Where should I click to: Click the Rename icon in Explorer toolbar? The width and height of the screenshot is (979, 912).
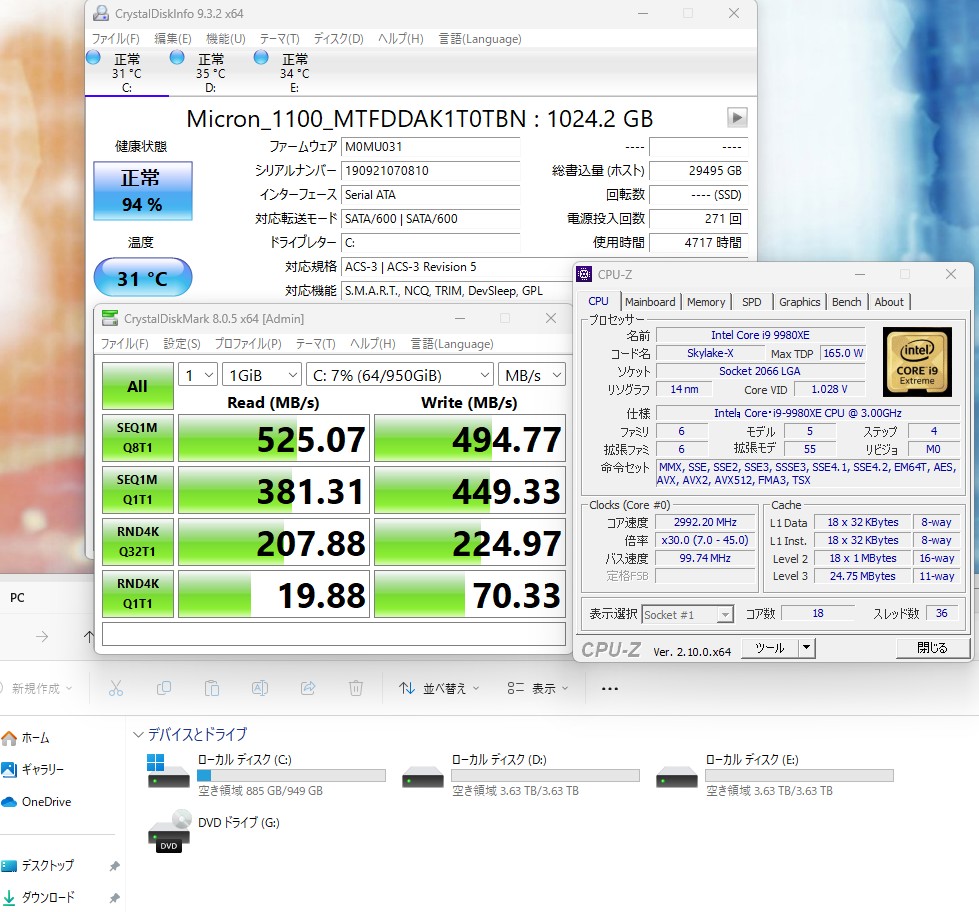point(260,688)
